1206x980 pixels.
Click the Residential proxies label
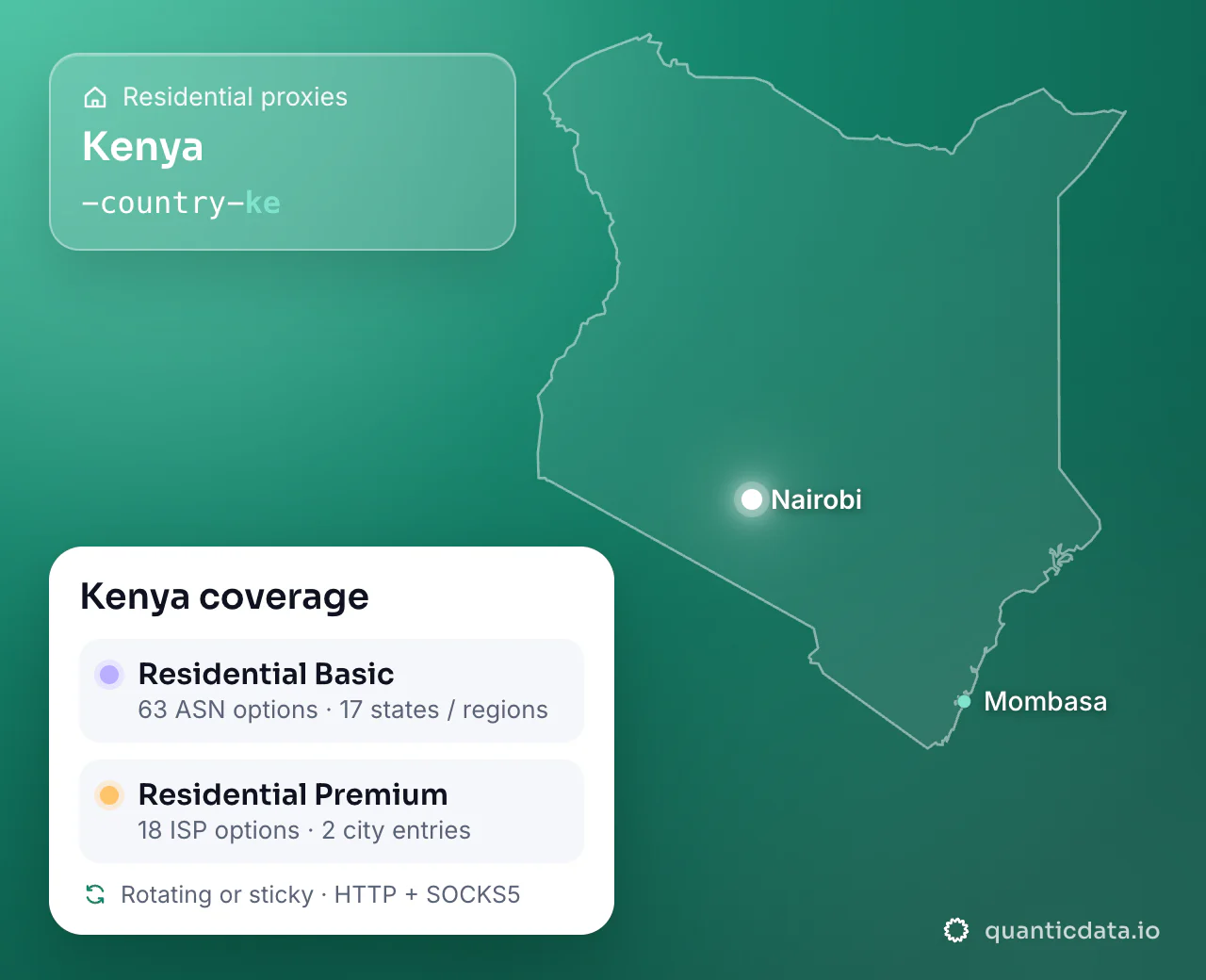click(x=236, y=97)
